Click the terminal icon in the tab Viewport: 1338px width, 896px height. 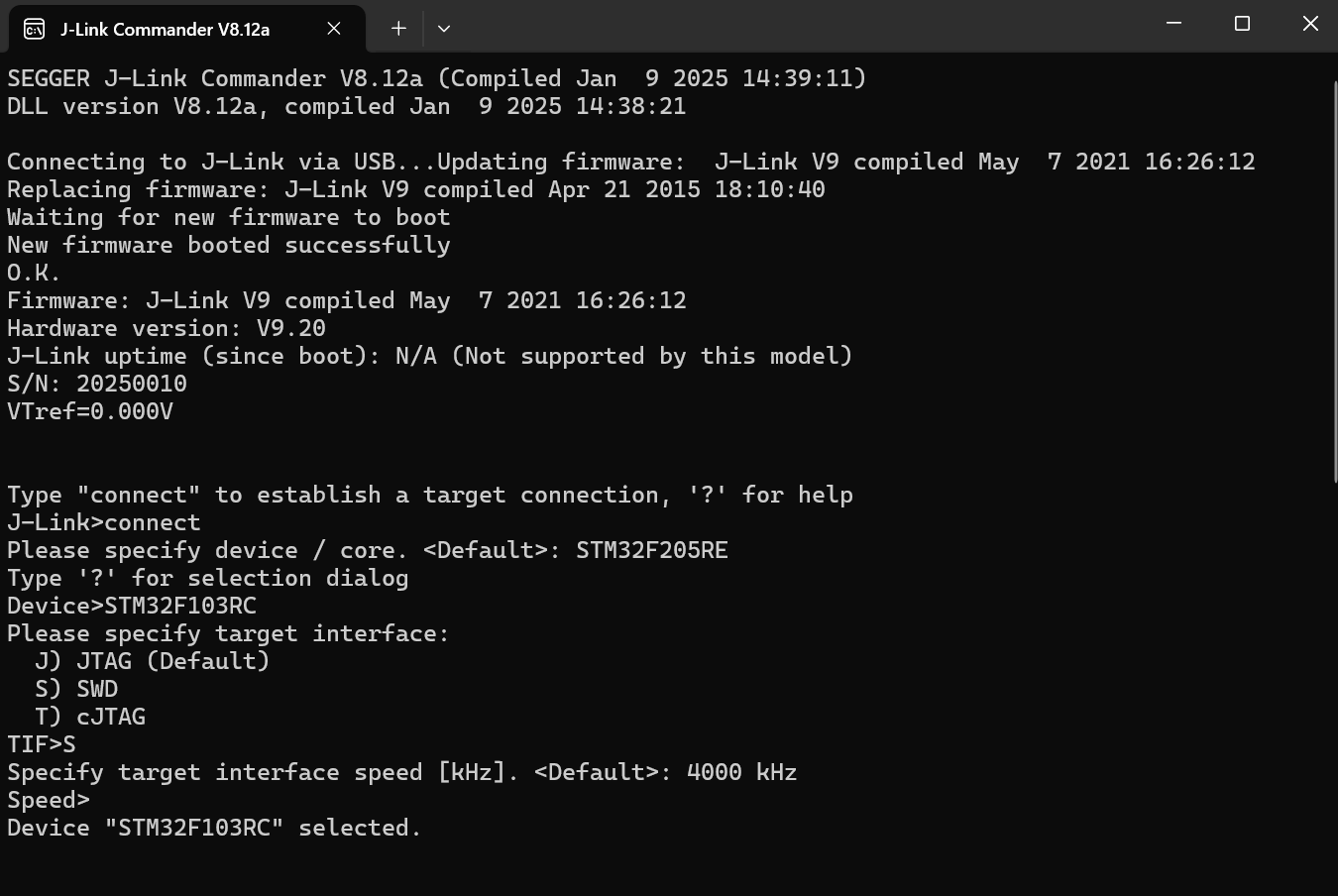tap(34, 29)
